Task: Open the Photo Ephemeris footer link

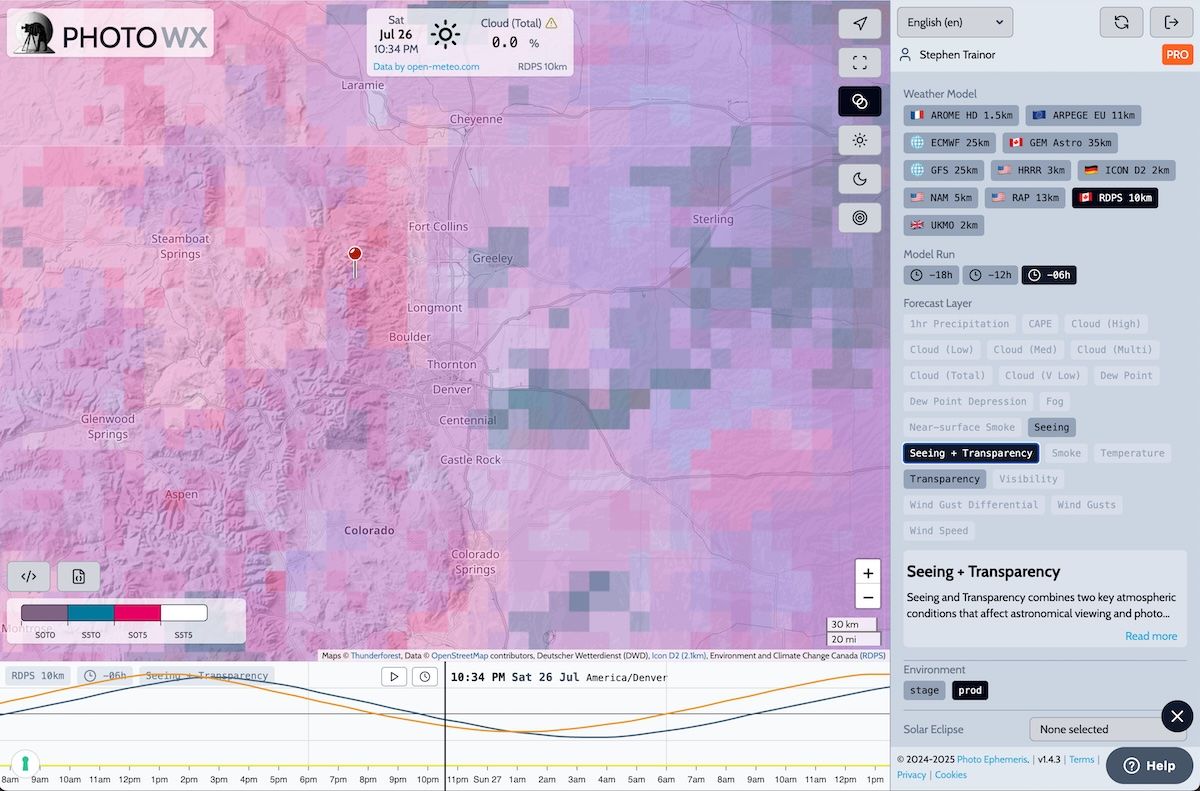Action: point(992,760)
